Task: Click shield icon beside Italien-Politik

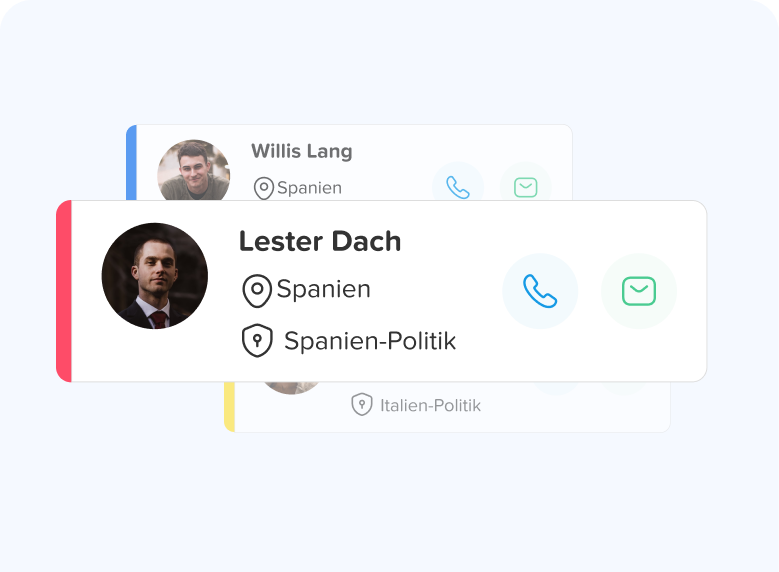Action: click(x=362, y=405)
